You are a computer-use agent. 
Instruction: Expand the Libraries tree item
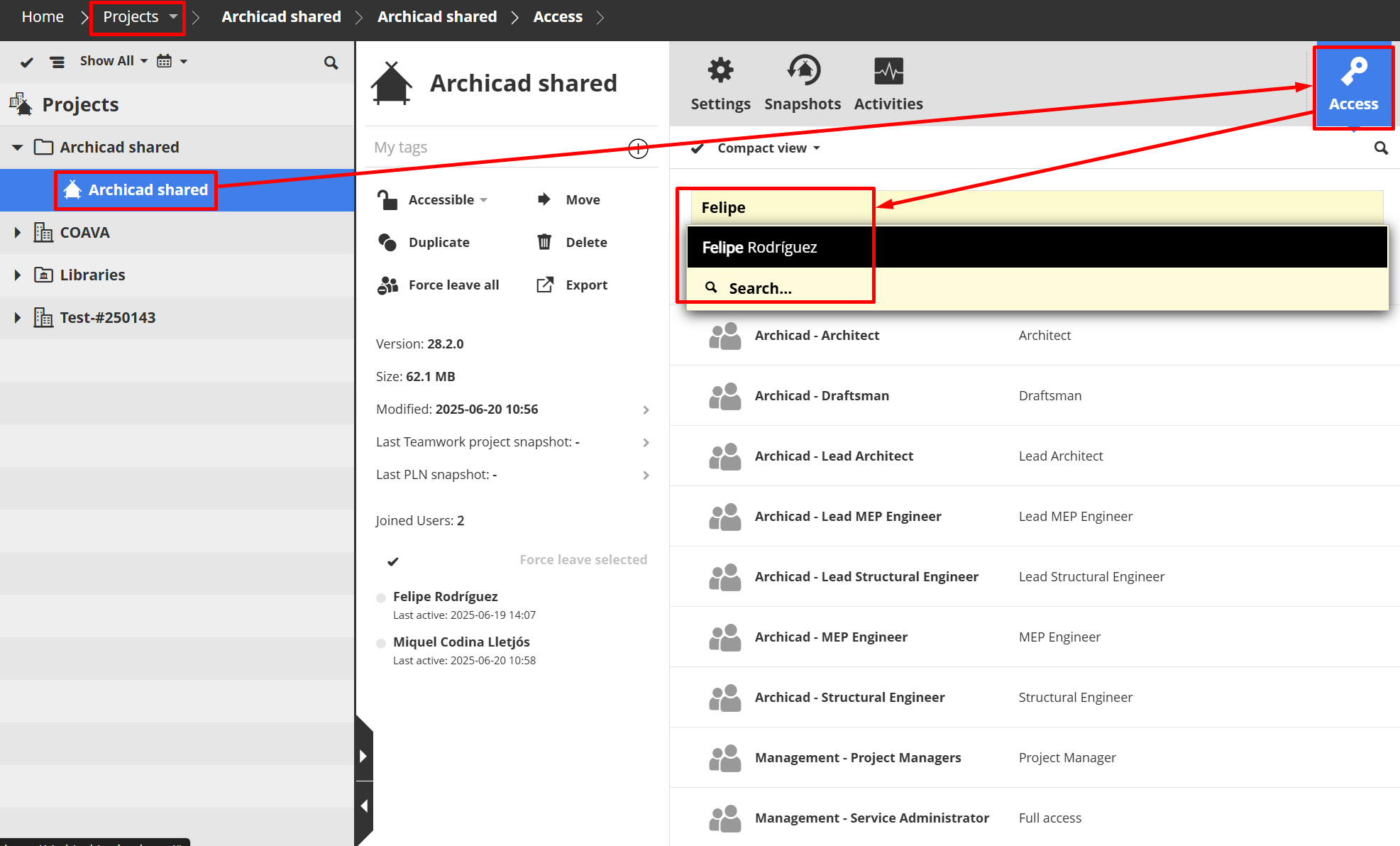16,275
